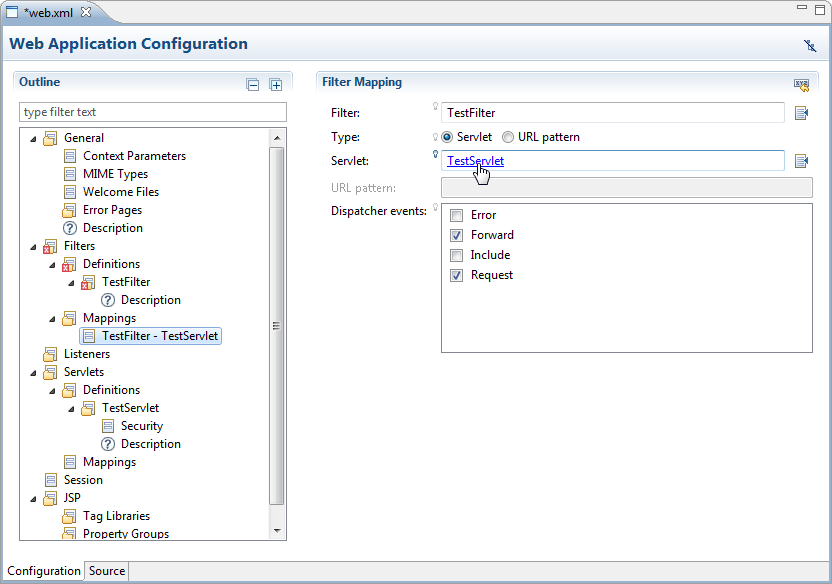Click the Error Pages folder icon
This screenshot has height=584, width=832.
[x=69, y=210]
